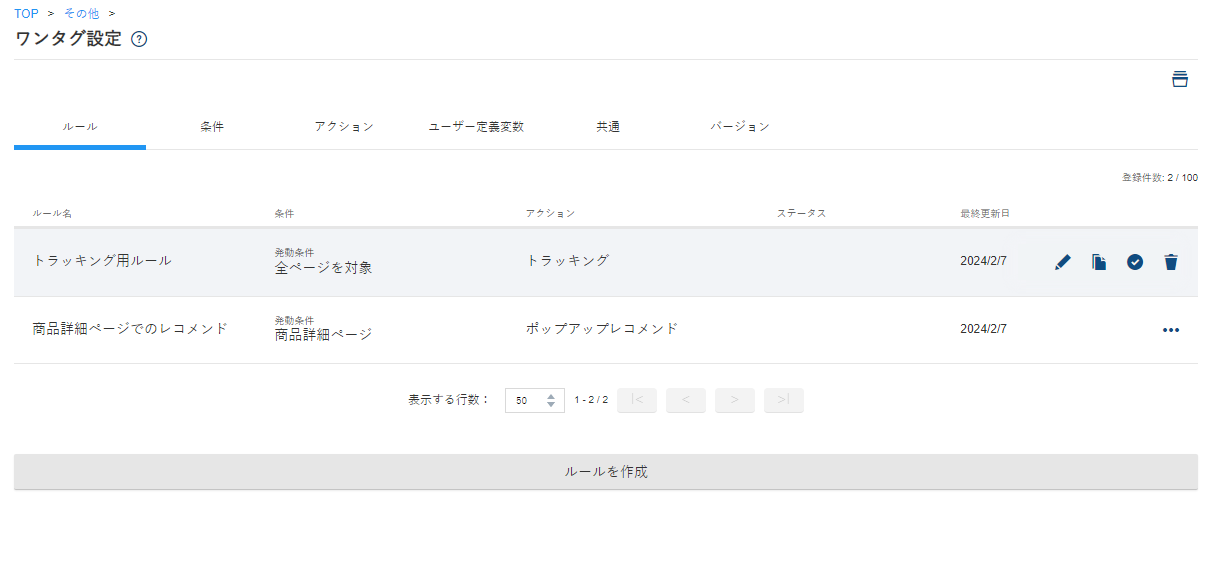Click the 2024/2/7 date in トラッキング用ルール row

coord(984,261)
